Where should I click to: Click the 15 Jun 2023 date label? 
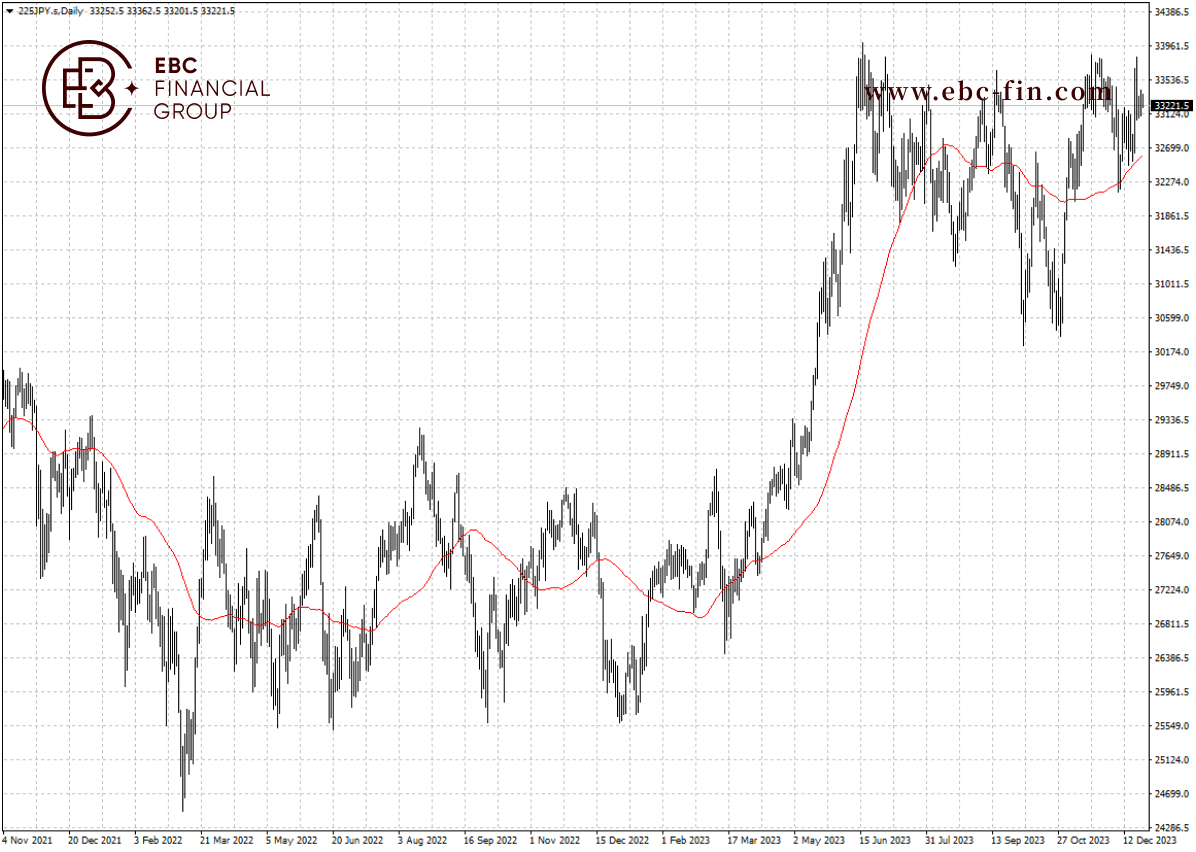point(885,840)
